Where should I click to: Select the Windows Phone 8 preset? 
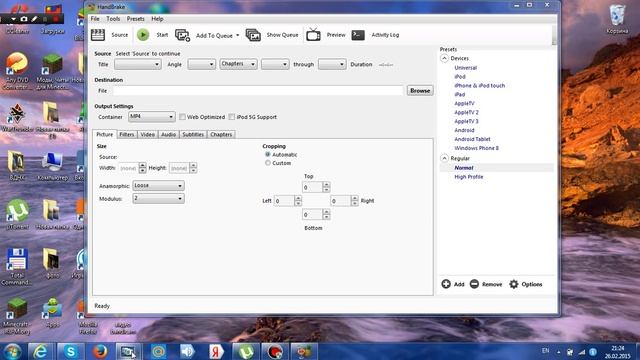476,148
